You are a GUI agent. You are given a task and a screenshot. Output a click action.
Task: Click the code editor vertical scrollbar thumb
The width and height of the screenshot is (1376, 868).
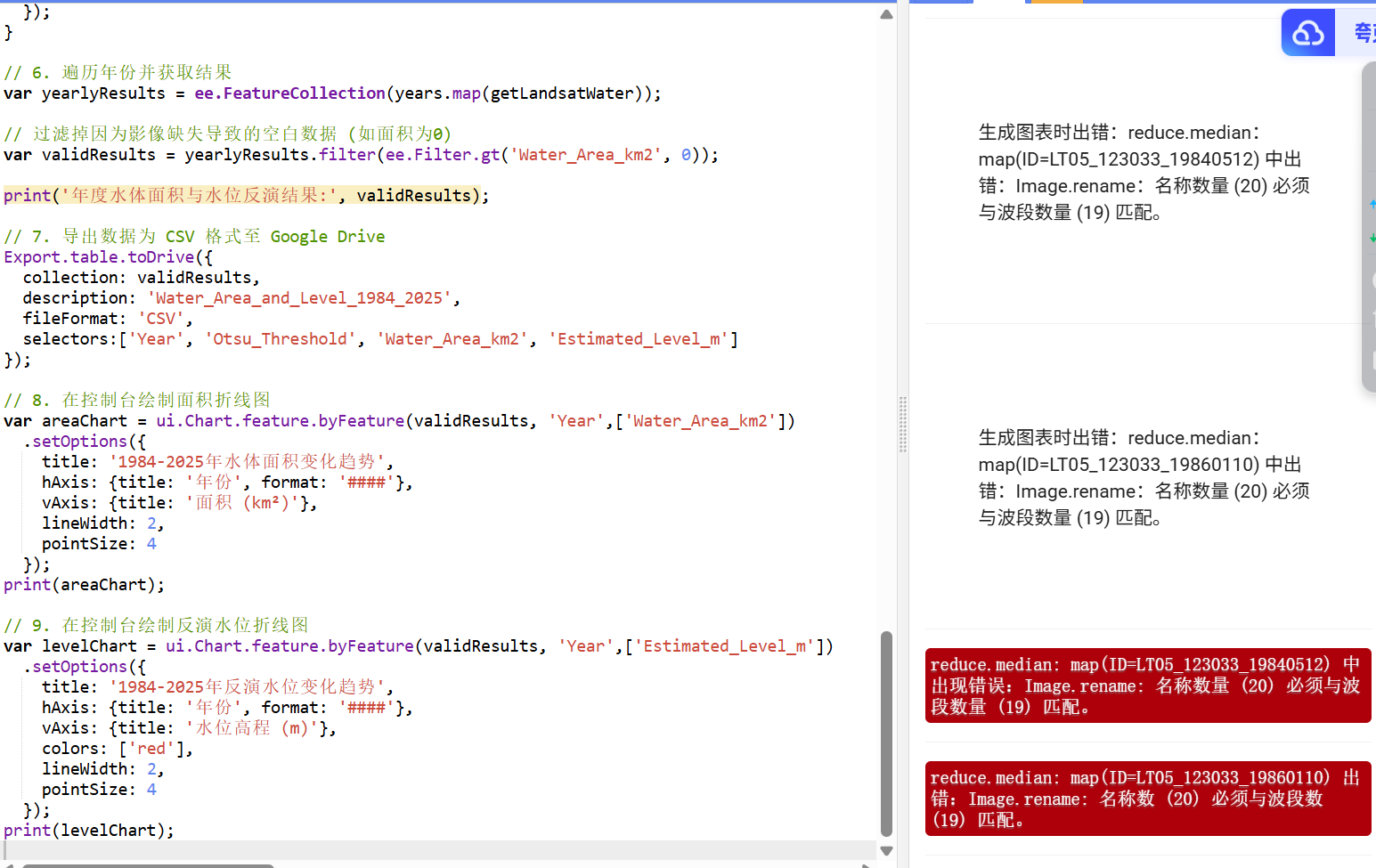click(886, 734)
